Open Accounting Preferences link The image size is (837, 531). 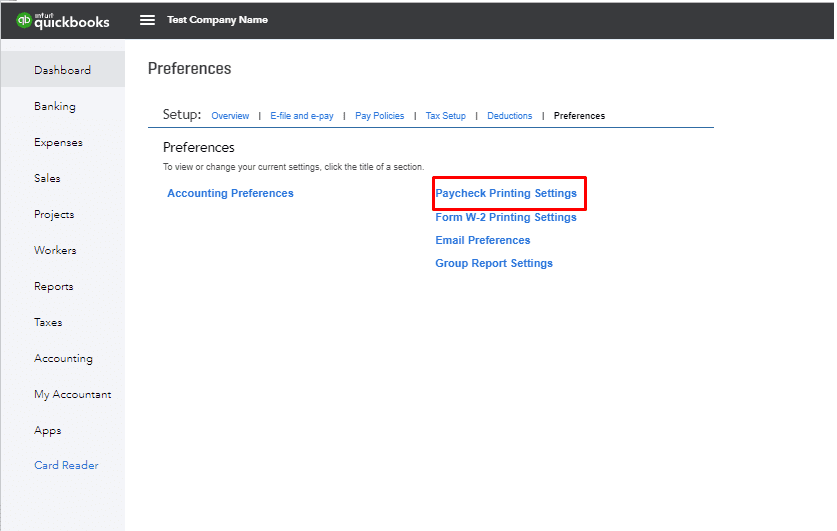230,193
